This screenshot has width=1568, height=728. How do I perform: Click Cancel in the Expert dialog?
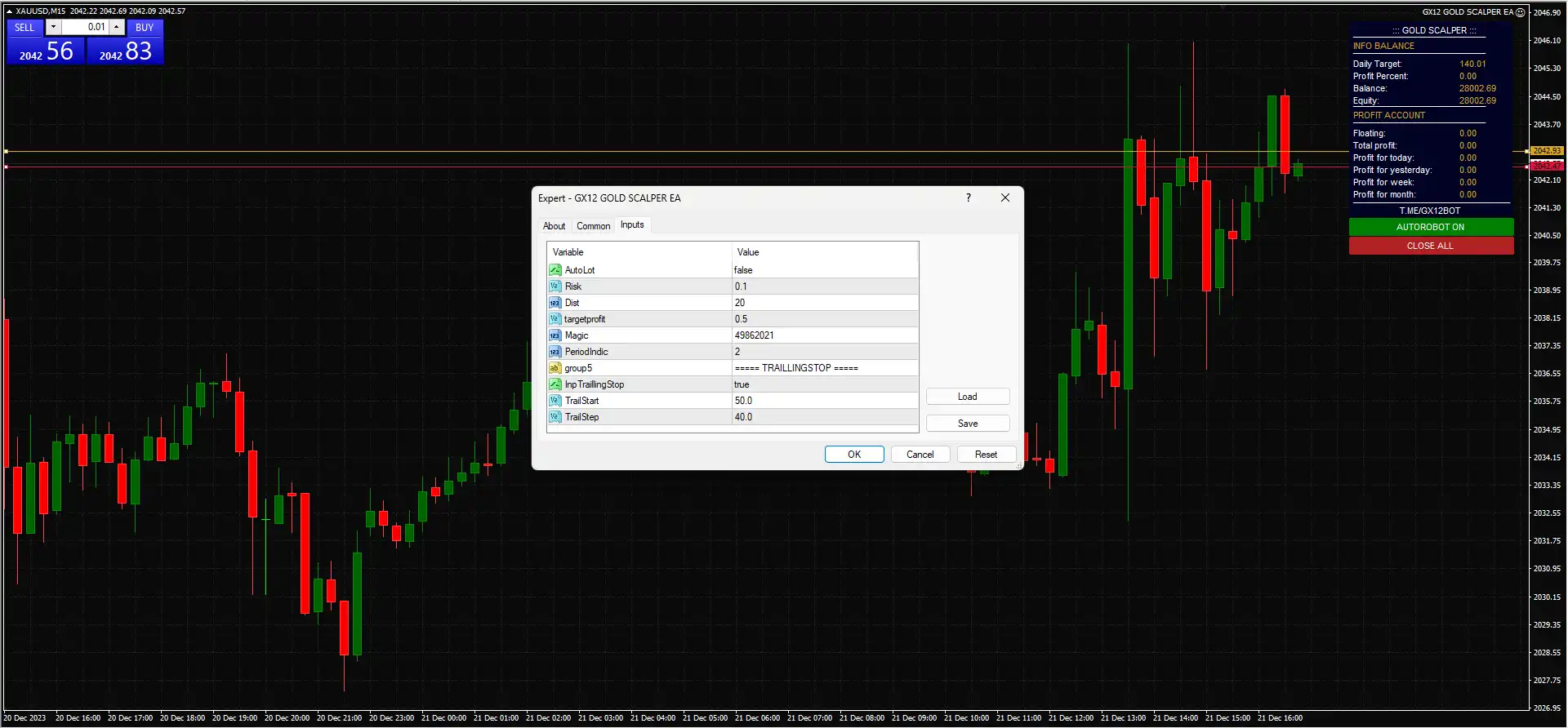(920, 455)
